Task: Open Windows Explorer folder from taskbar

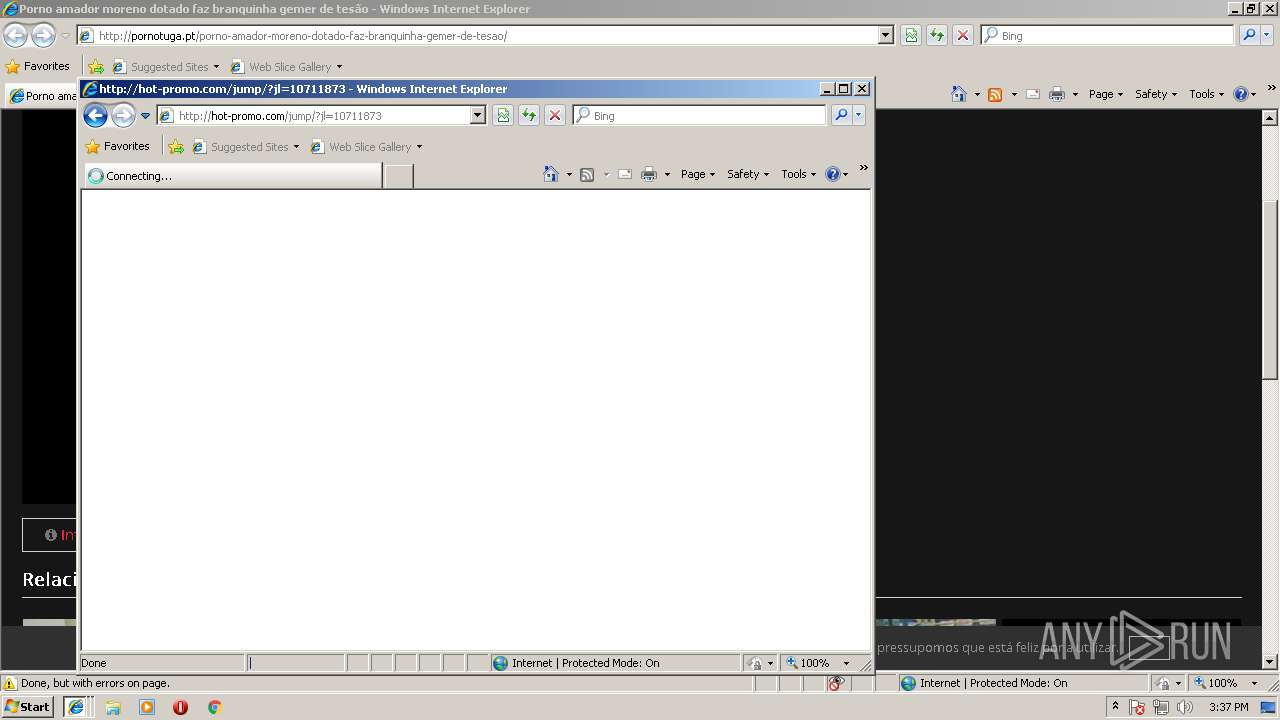Action: (x=113, y=707)
